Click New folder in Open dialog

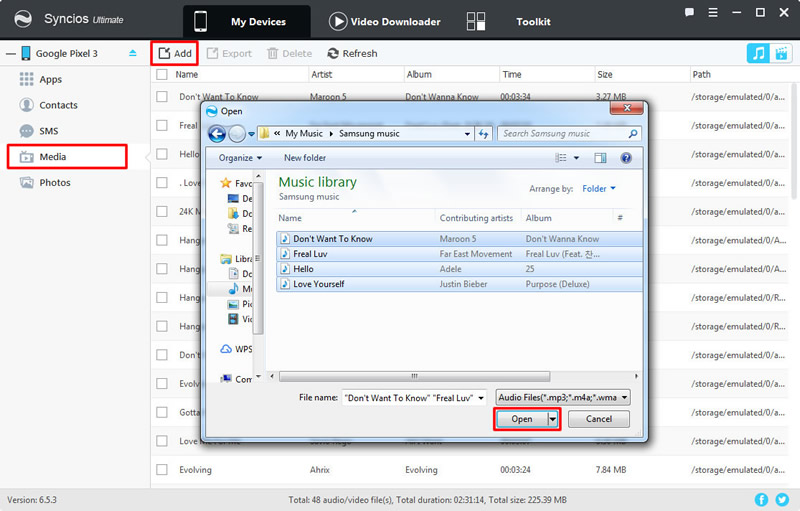coord(305,158)
